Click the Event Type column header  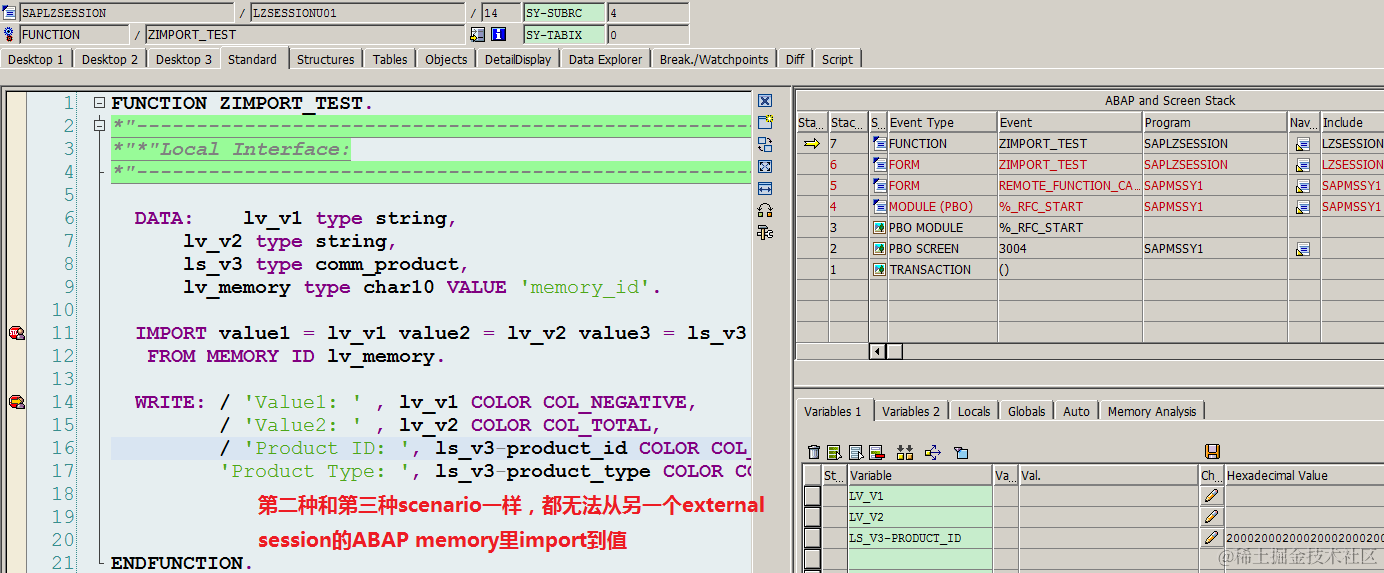(942, 122)
